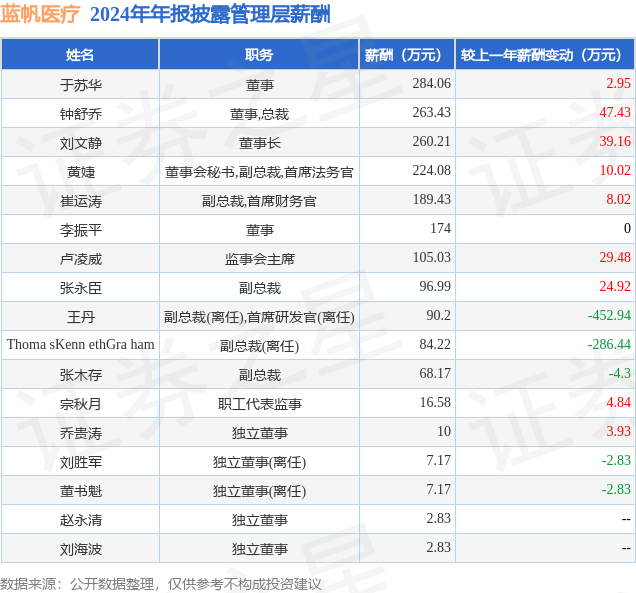Click the salary value 90.2
636x593 pixels.
(438, 315)
